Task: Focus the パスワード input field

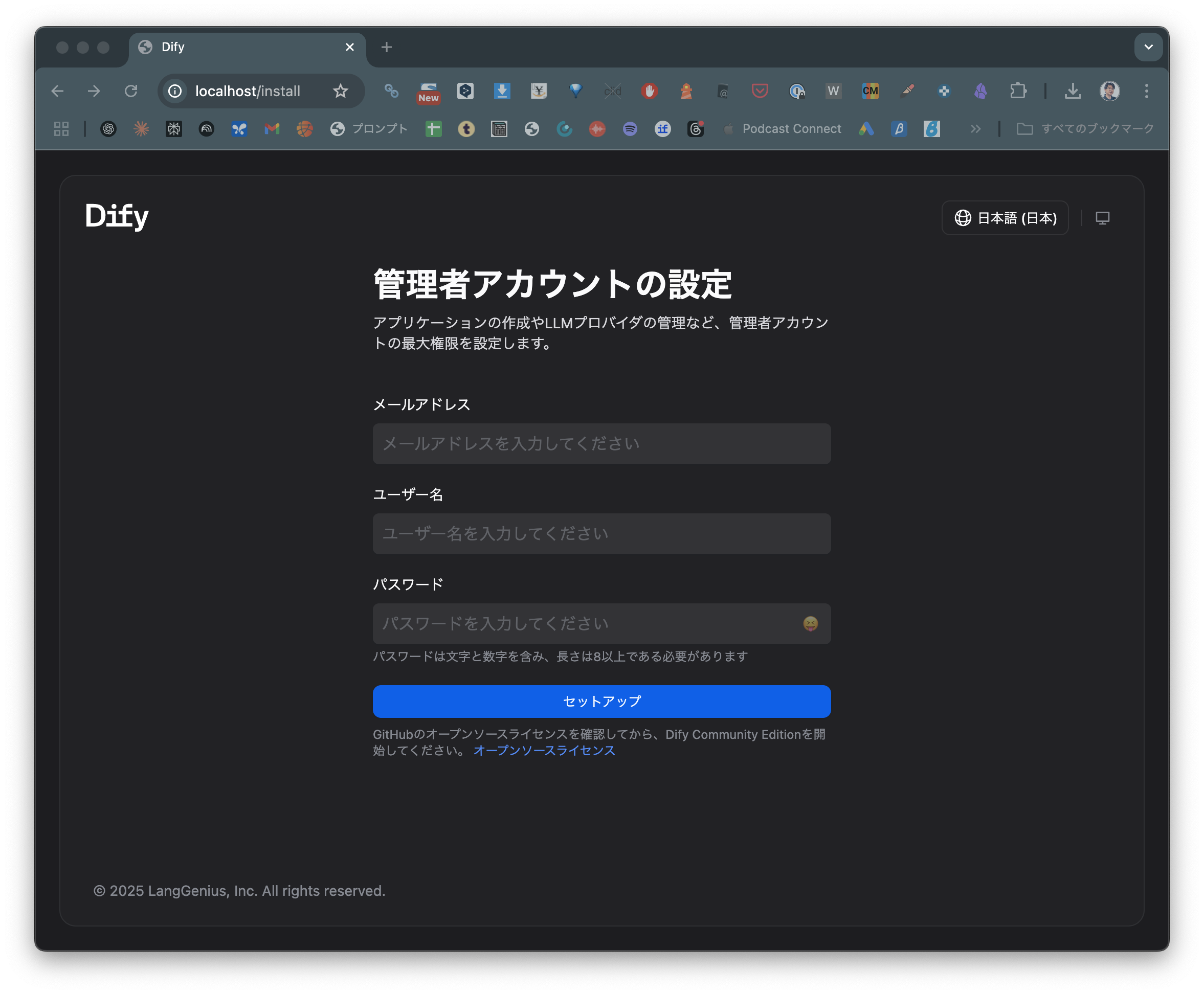Action: pyautogui.click(x=601, y=623)
